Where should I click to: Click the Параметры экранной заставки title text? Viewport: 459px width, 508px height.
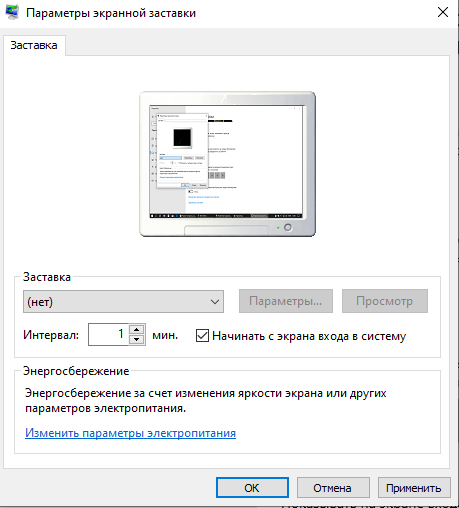point(111,13)
